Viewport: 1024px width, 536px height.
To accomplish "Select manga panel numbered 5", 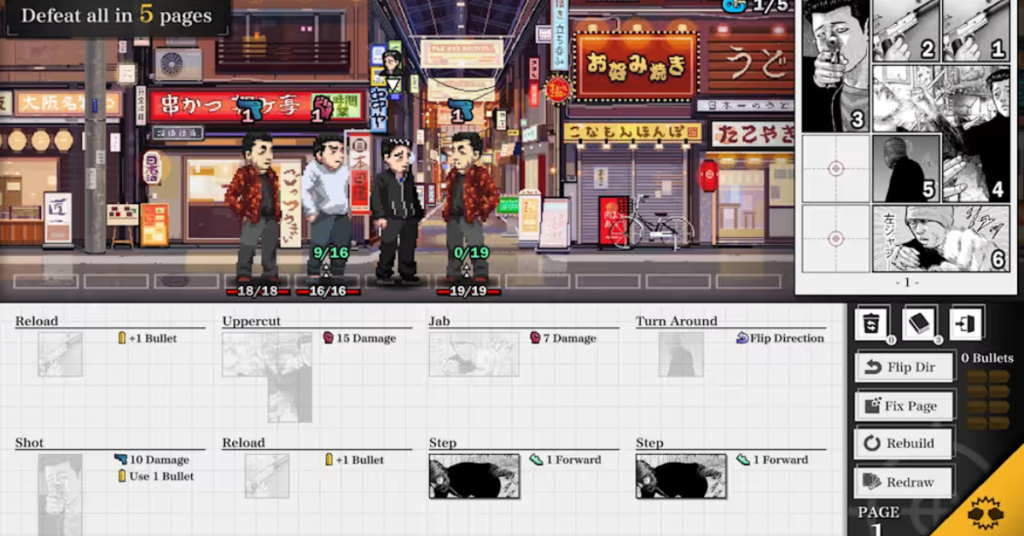I will tap(906, 168).
